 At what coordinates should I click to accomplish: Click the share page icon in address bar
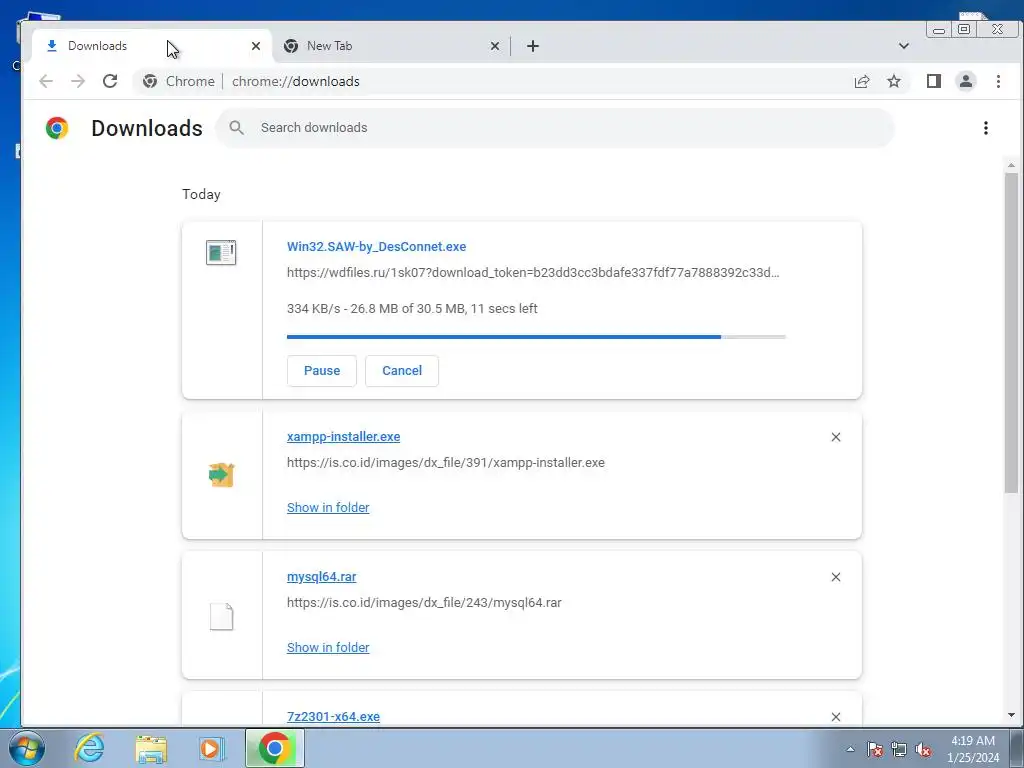(861, 81)
